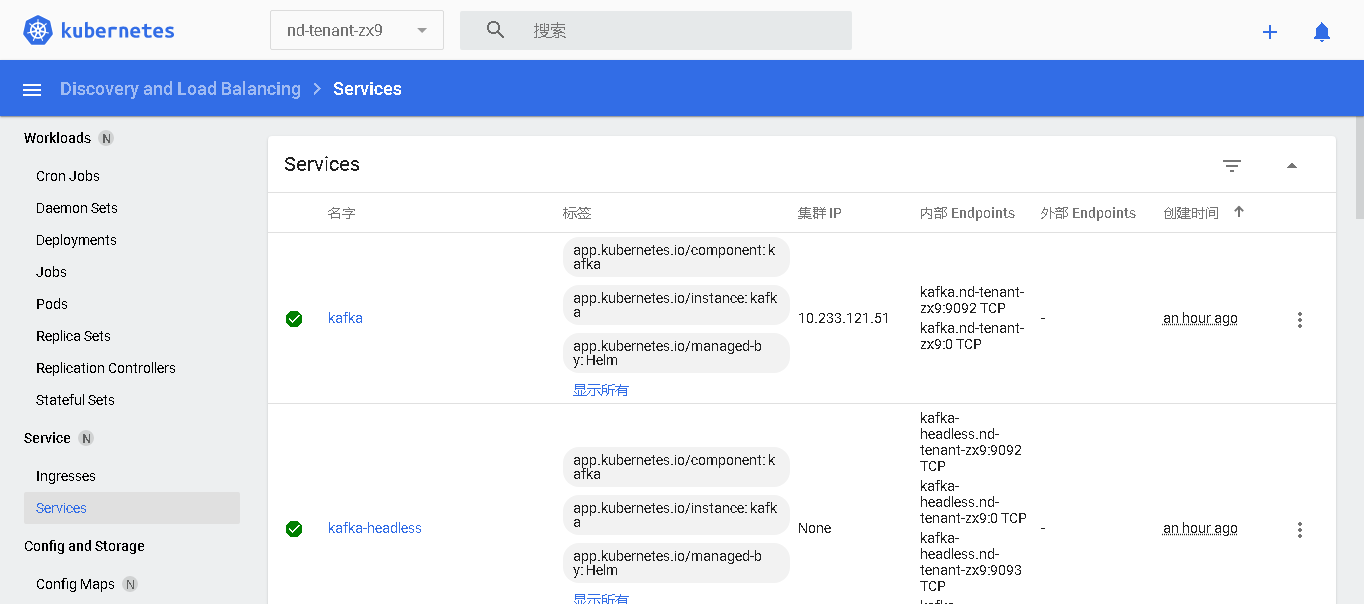Click 显示所有 under kafka labels
The width and height of the screenshot is (1364, 604).
click(601, 390)
